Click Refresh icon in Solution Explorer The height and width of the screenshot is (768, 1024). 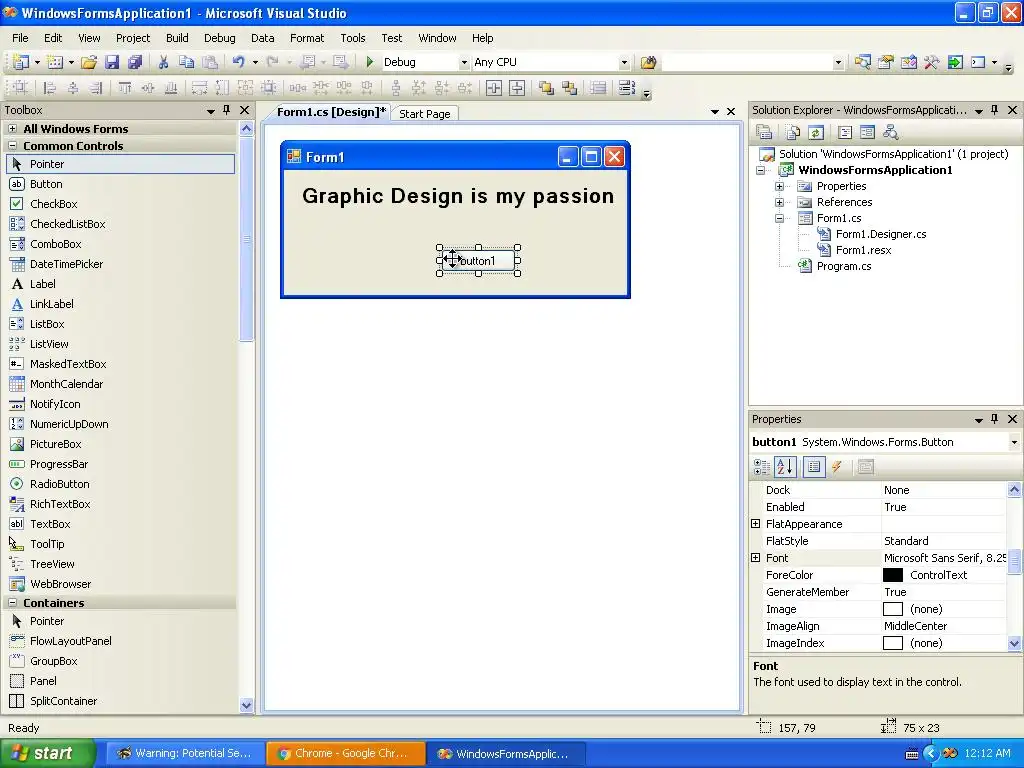[x=816, y=133]
